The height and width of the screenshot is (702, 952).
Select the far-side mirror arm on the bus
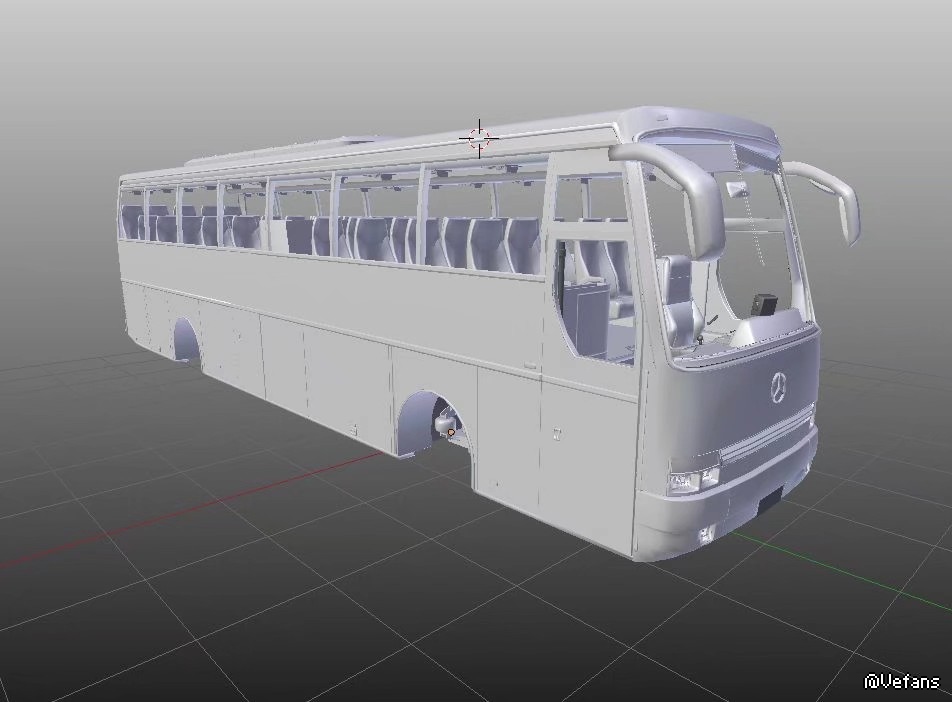pos(826,199)
